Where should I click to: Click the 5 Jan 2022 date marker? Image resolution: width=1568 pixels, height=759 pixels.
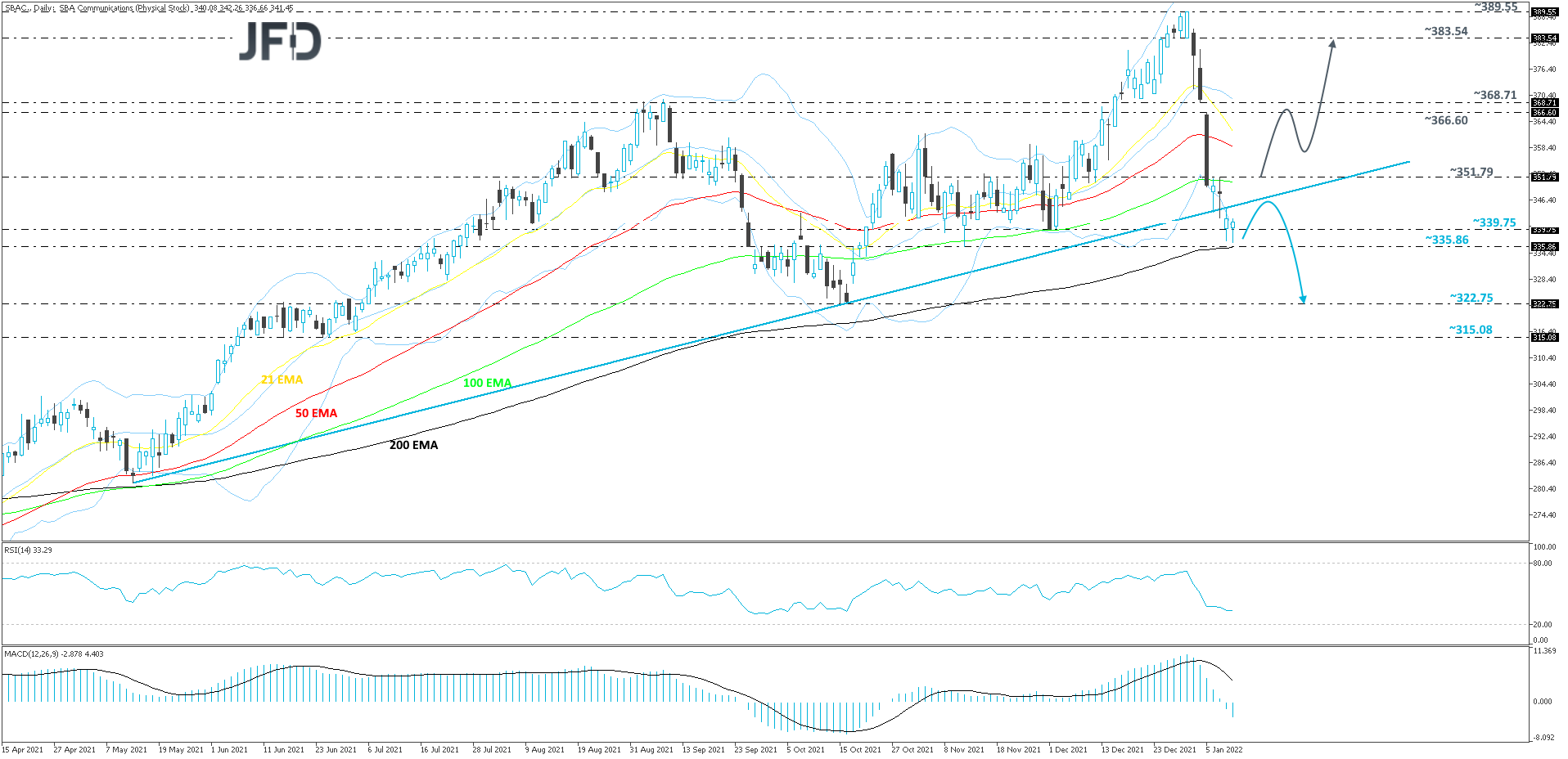(x=1223, y=749)
